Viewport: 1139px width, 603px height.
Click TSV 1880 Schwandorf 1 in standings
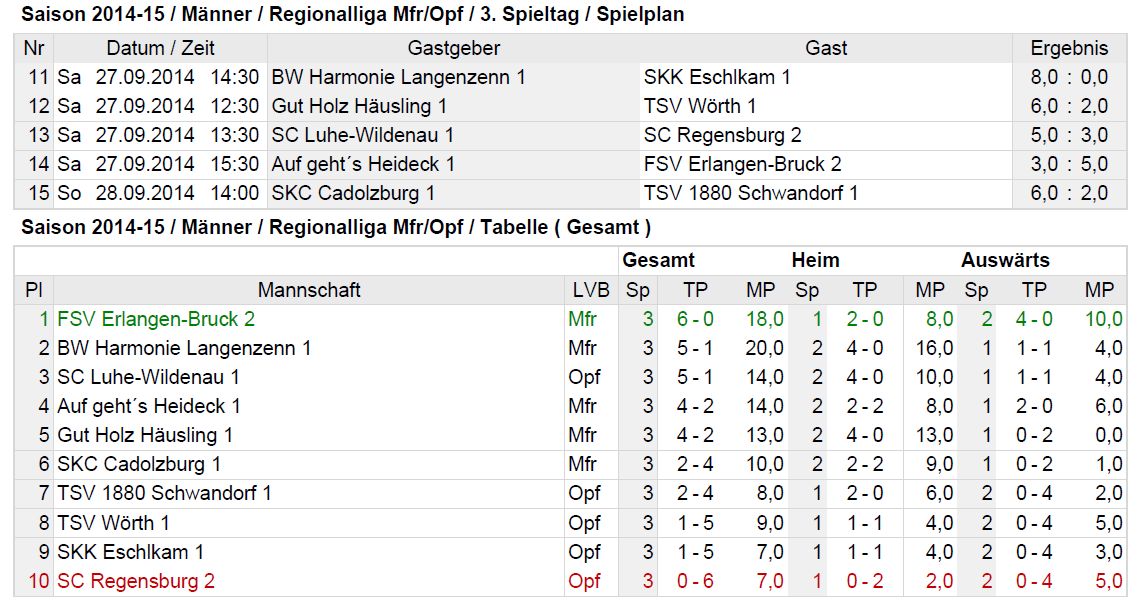[x=164, y=493]
